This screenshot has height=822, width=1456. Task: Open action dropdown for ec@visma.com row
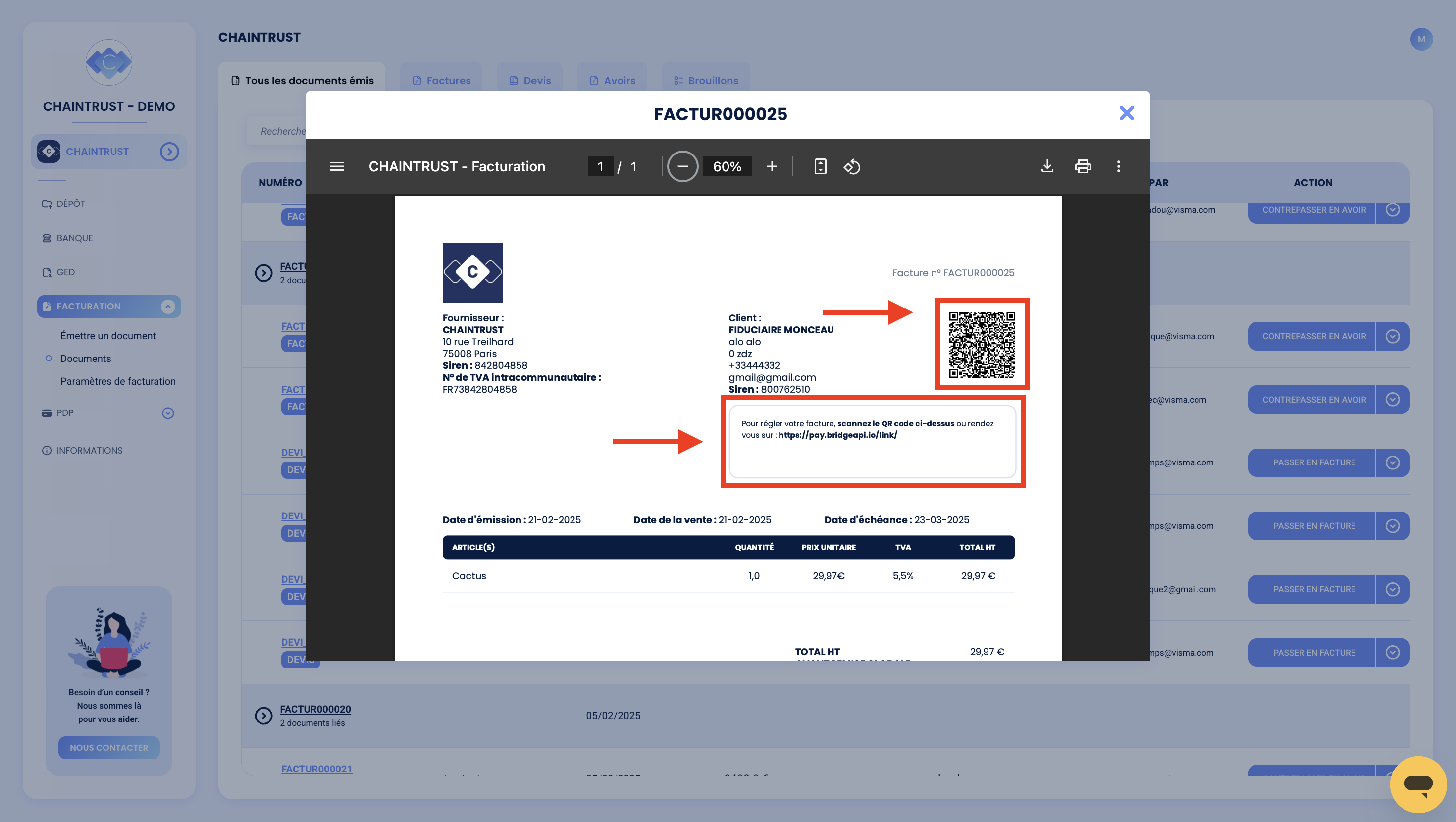click(x=1393, y=399)
